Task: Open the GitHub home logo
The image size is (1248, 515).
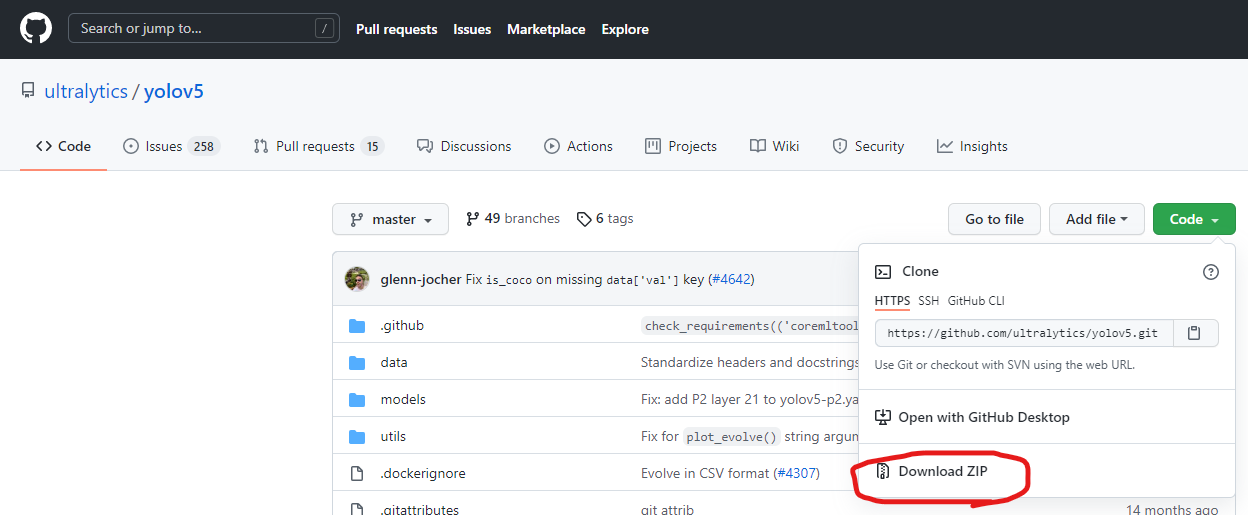Action: tap(36, 28)
